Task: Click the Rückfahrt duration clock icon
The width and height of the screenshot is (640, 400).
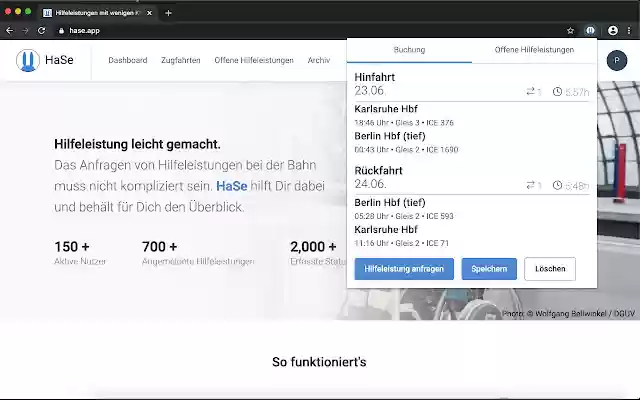Action: tap(557, 185)
